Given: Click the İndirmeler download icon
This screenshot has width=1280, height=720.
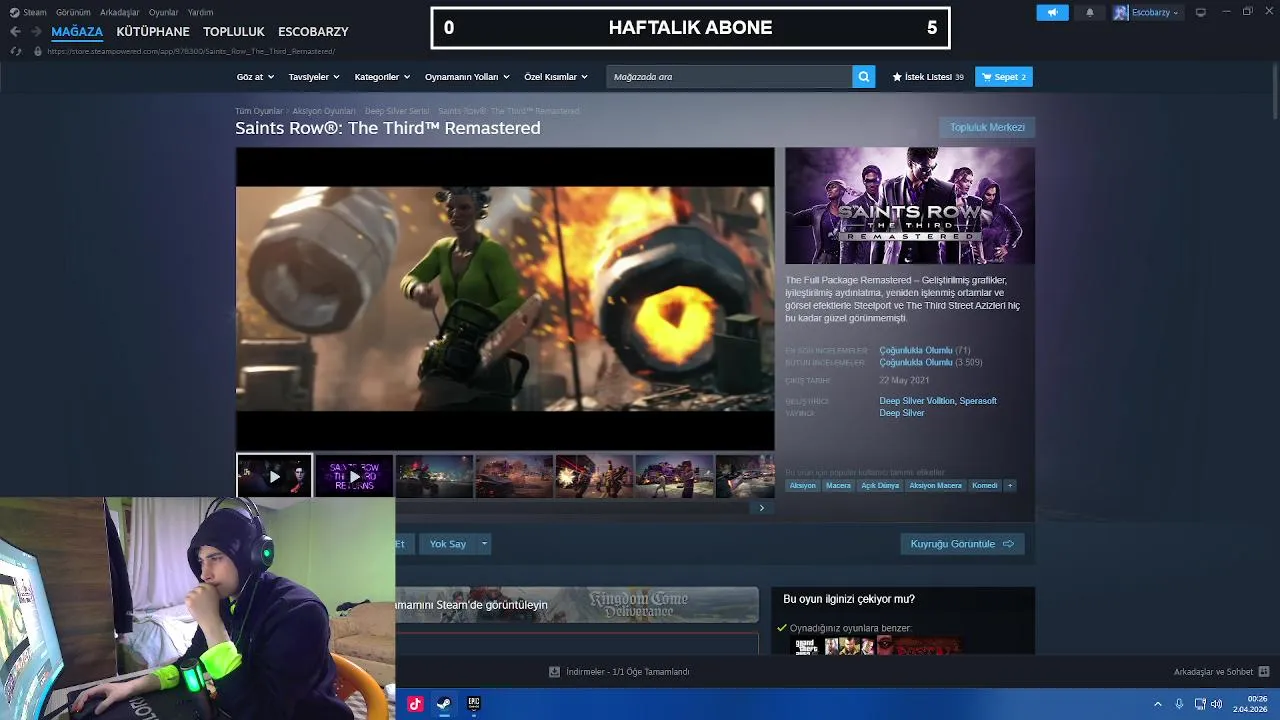Looking at the screenshot, I should 554,672.
